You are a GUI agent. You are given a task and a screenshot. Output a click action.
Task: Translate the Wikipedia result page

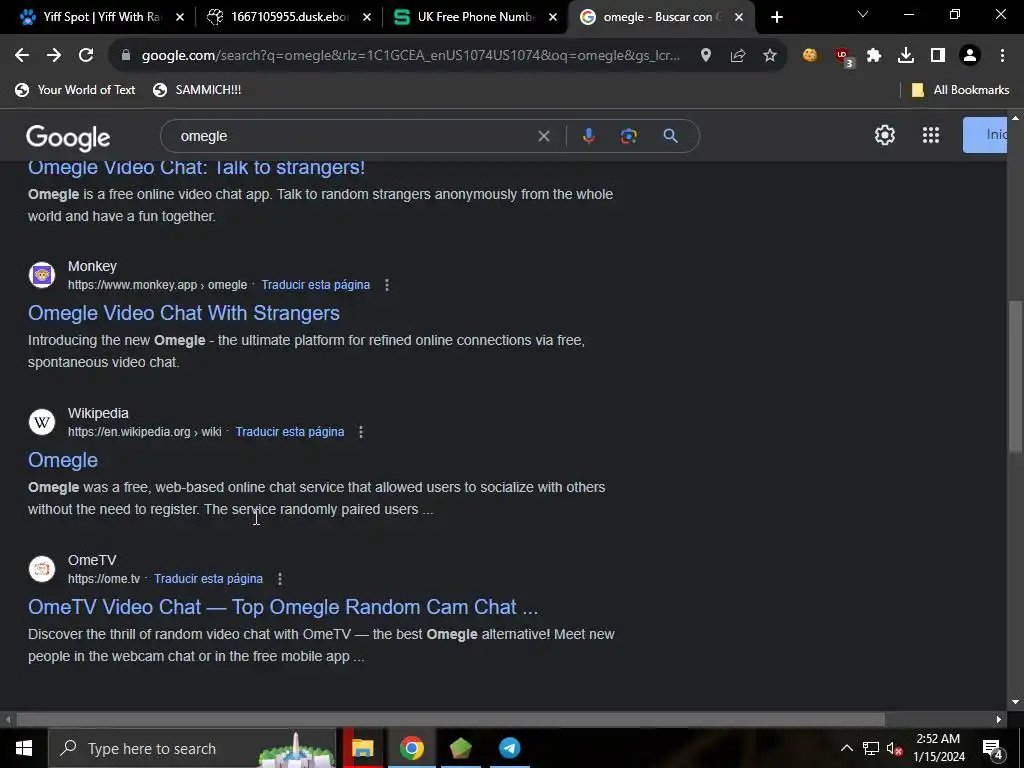pos(289,432)
